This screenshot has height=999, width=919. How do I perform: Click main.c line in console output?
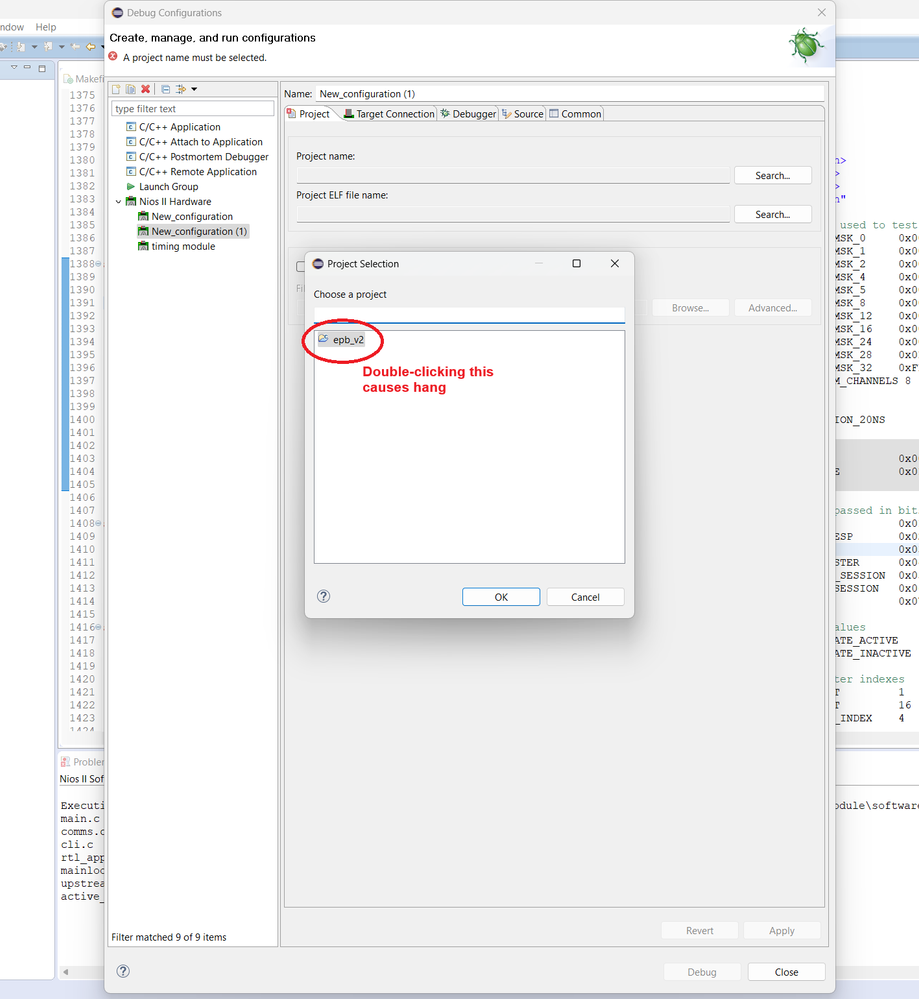[x=80, y=819]
